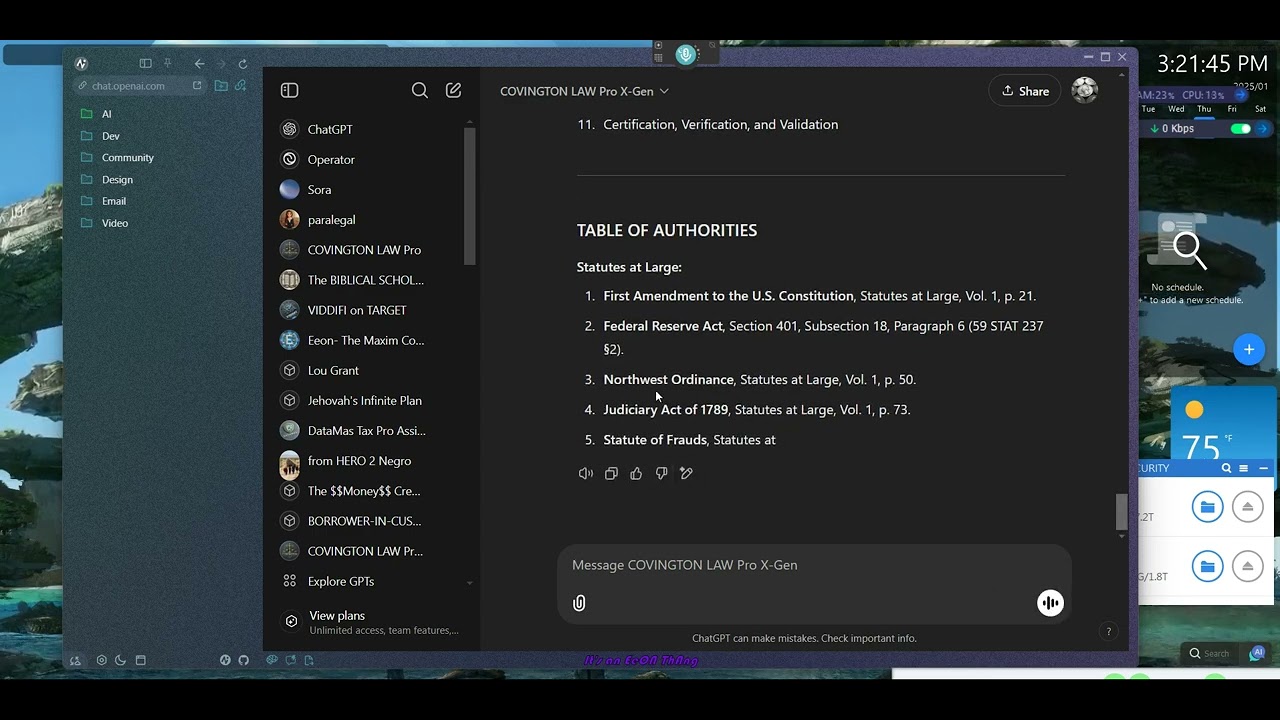Toggle the ChatGPT sidebar panel

290,90
